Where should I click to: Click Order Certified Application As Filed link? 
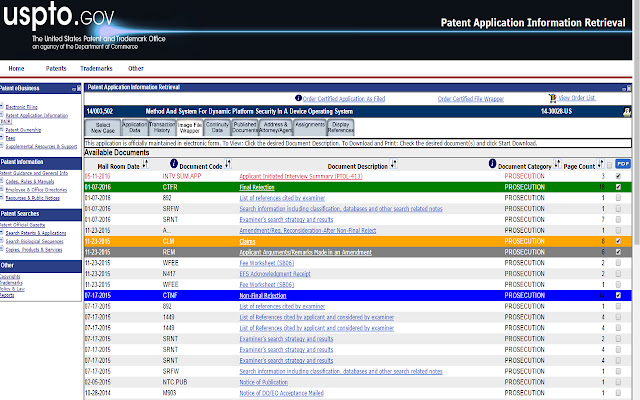coord(344,99)
